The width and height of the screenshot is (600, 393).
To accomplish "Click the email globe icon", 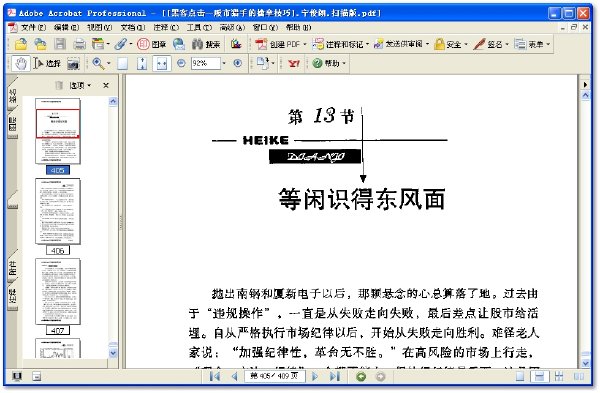I will (x=179, y=44).
